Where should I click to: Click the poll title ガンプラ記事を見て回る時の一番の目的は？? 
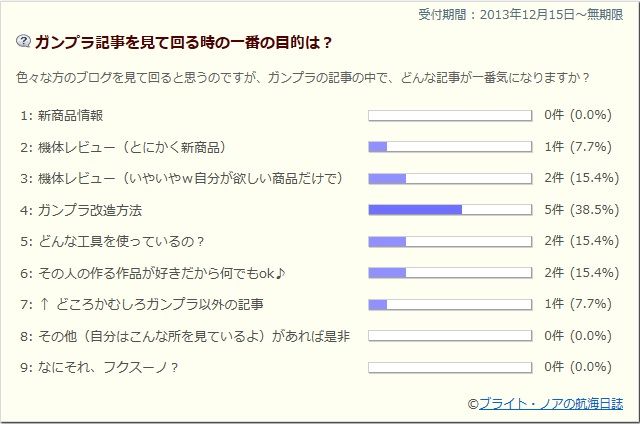184,41
